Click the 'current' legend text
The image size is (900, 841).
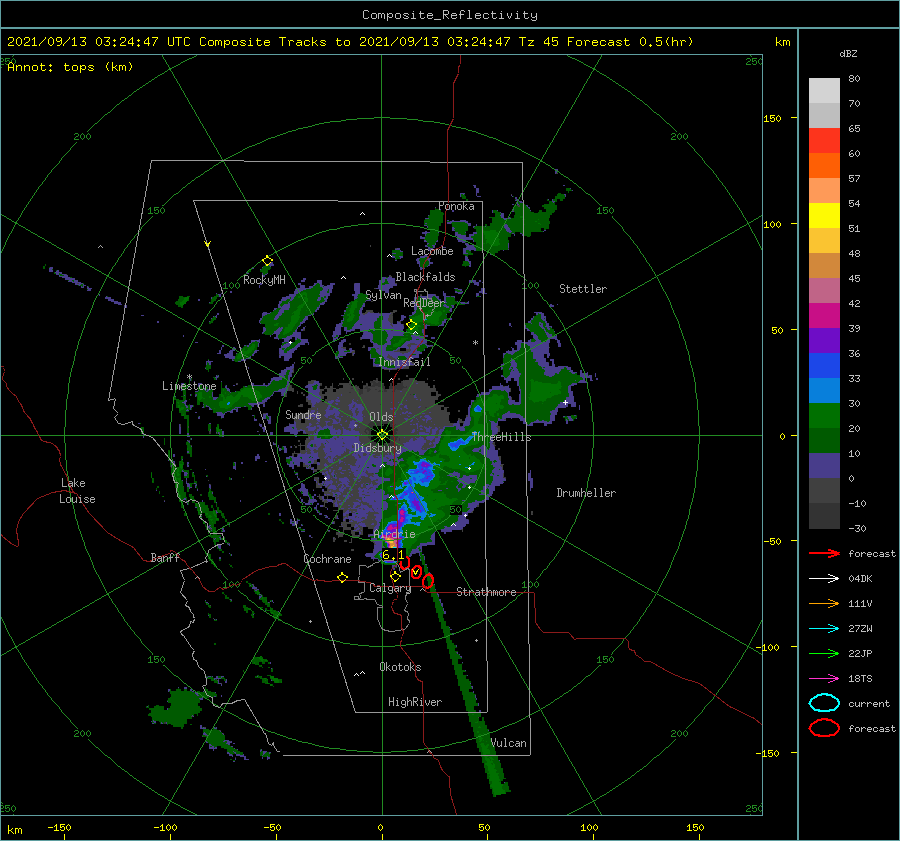click(x=869, y=704)
